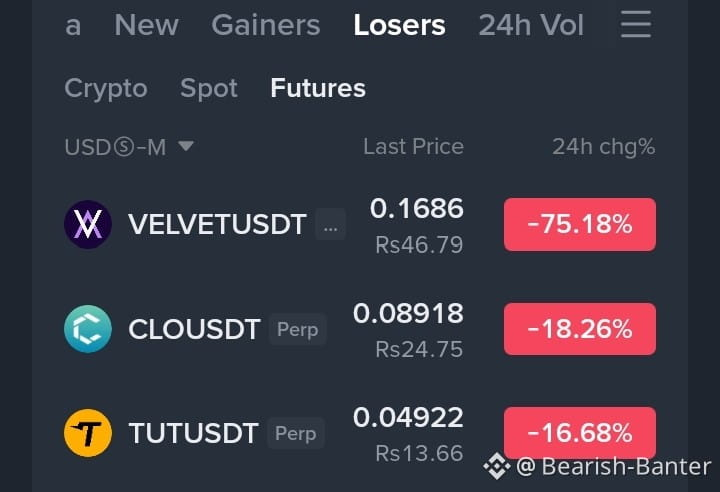Tap the CLOUSDT coin logo
This screenshot has width=720, height=492.
88,329
